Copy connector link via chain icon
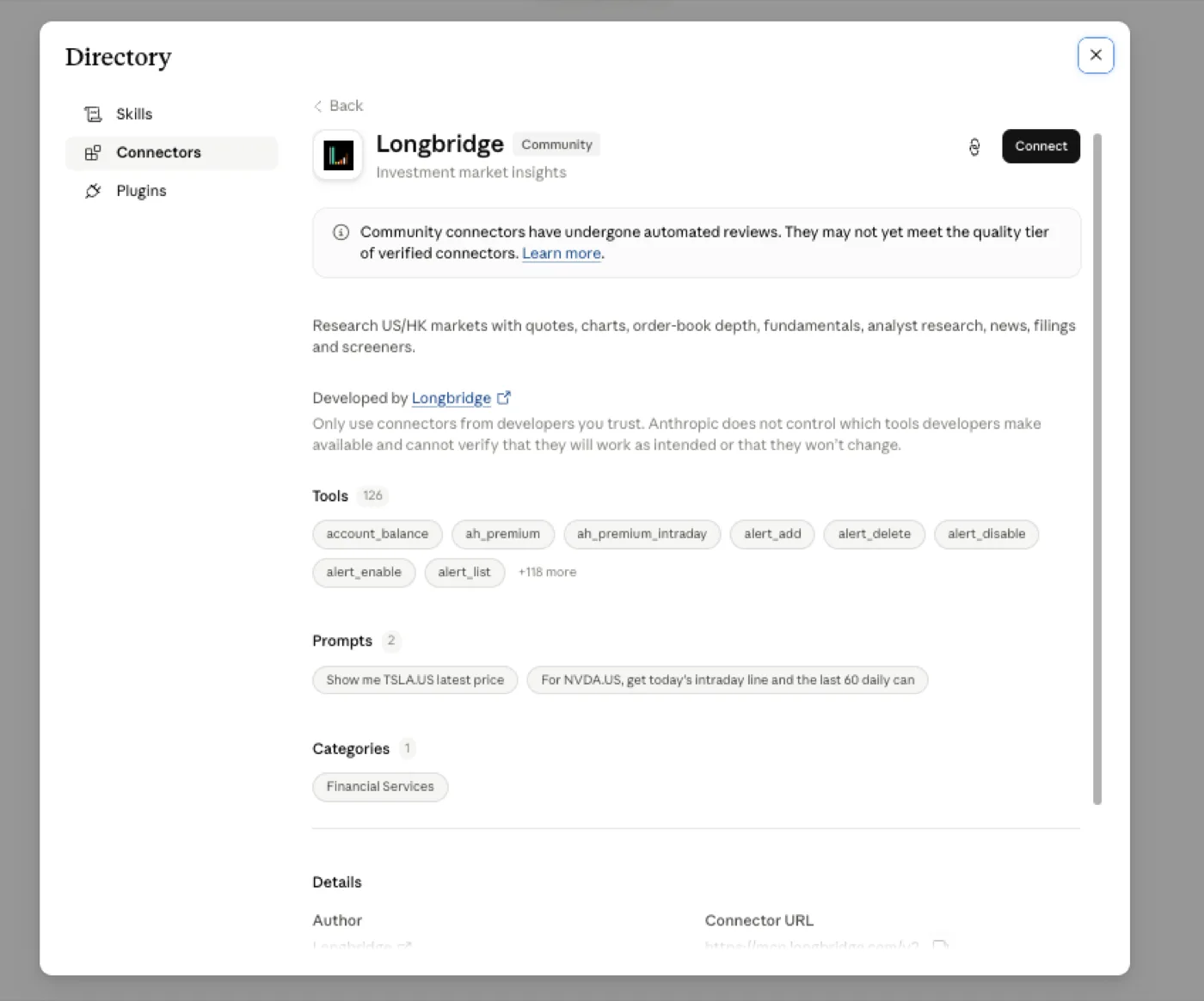 pyautogui.click(x=974, y=147)
